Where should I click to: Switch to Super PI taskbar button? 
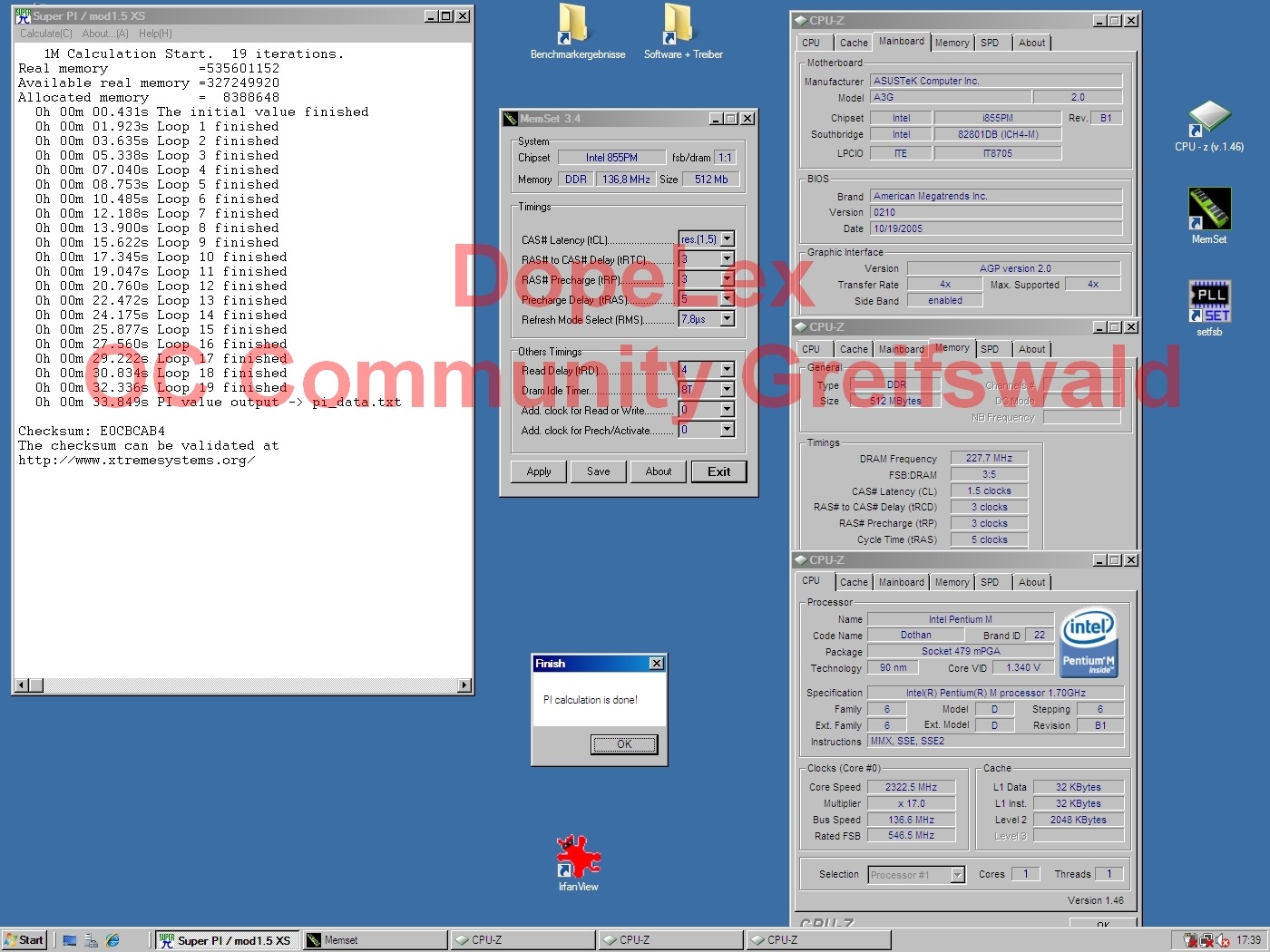[225, 940]
